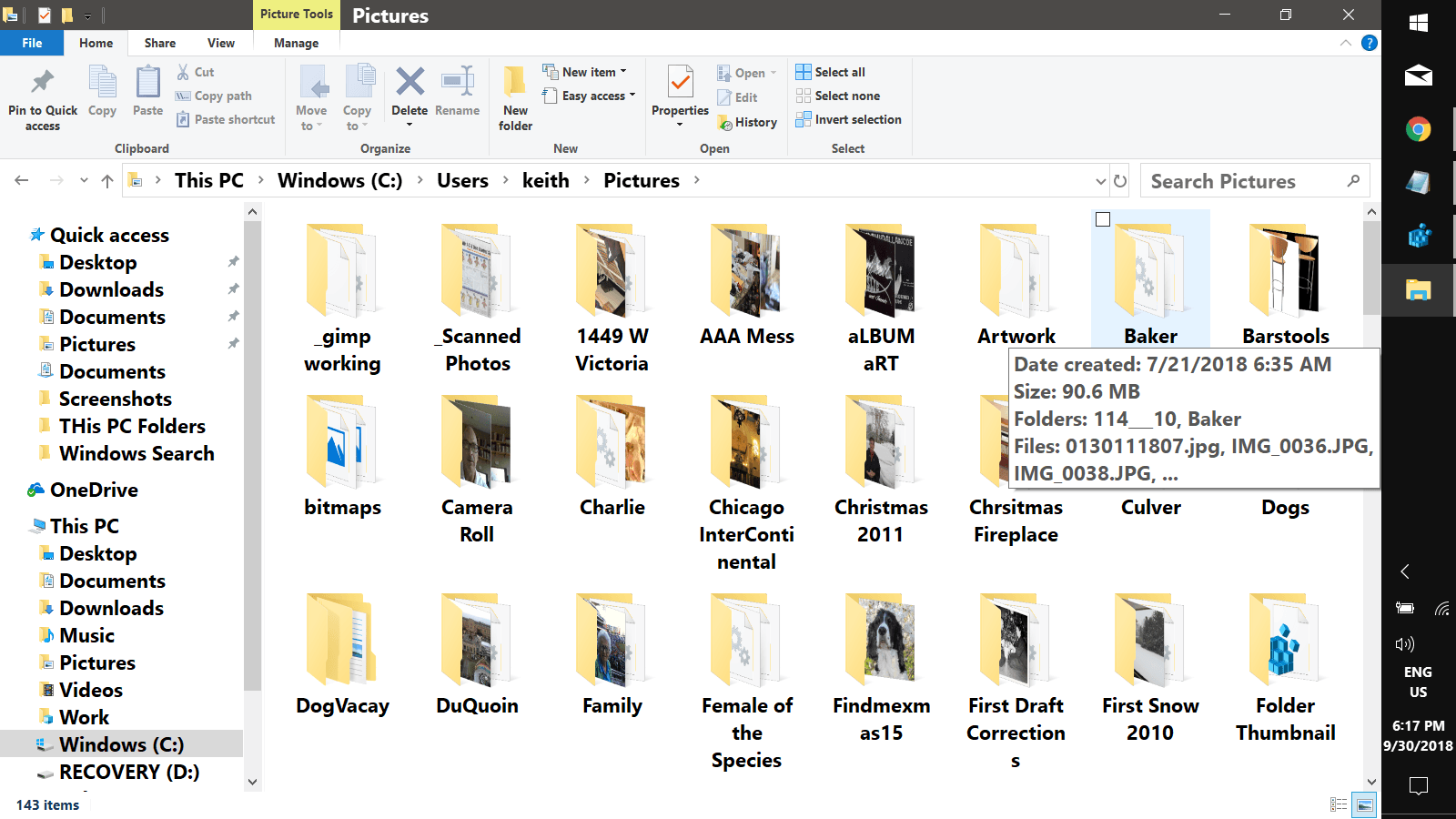The height and width of the screenshot is (819, 1456).
Task: Click the Search Pictures box
Action: [1255, 181]
